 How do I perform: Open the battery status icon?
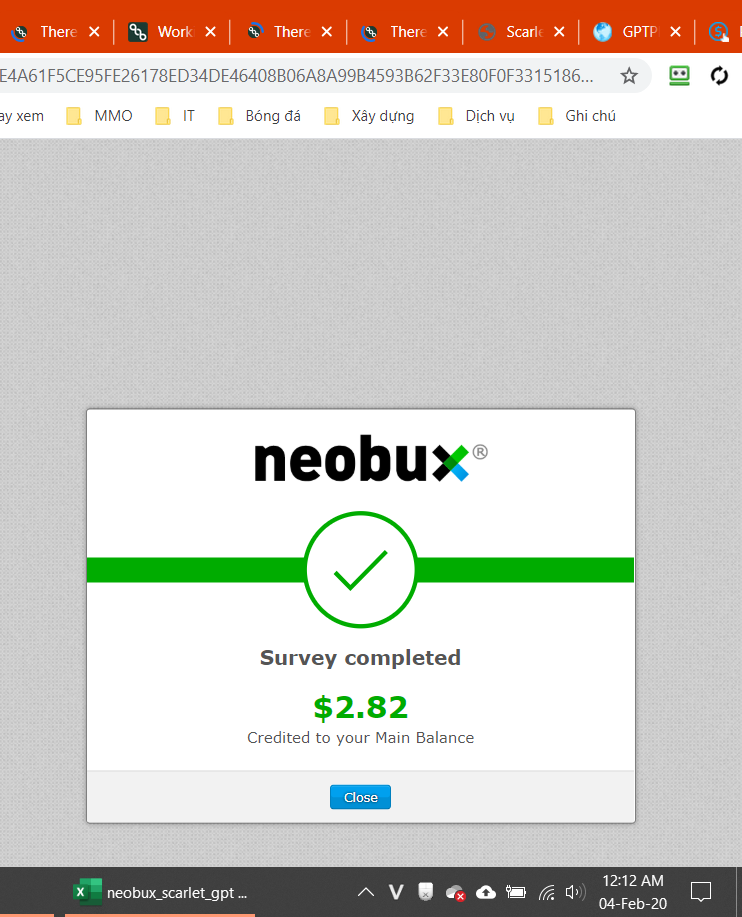(516, 892)
